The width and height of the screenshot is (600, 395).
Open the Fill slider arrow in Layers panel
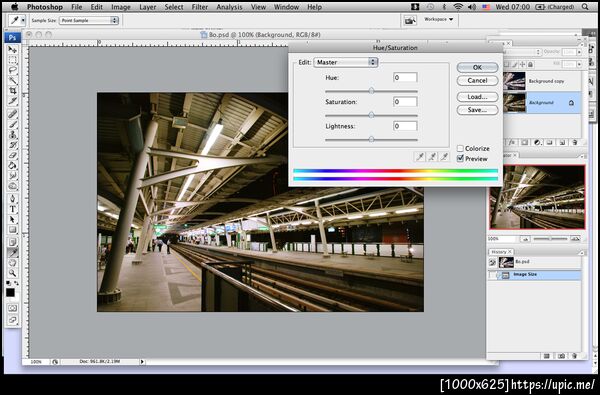579,65
